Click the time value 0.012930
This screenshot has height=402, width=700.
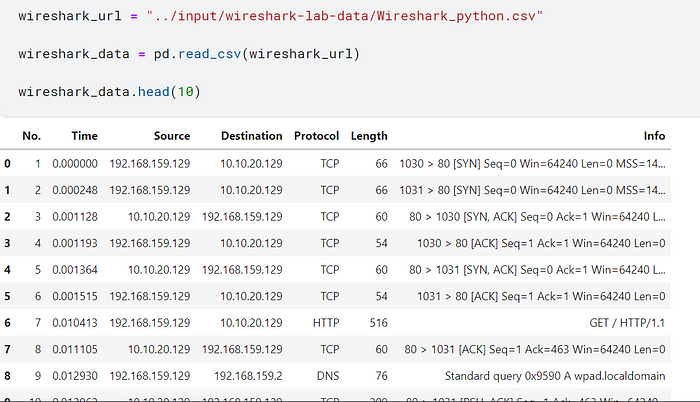75,376
